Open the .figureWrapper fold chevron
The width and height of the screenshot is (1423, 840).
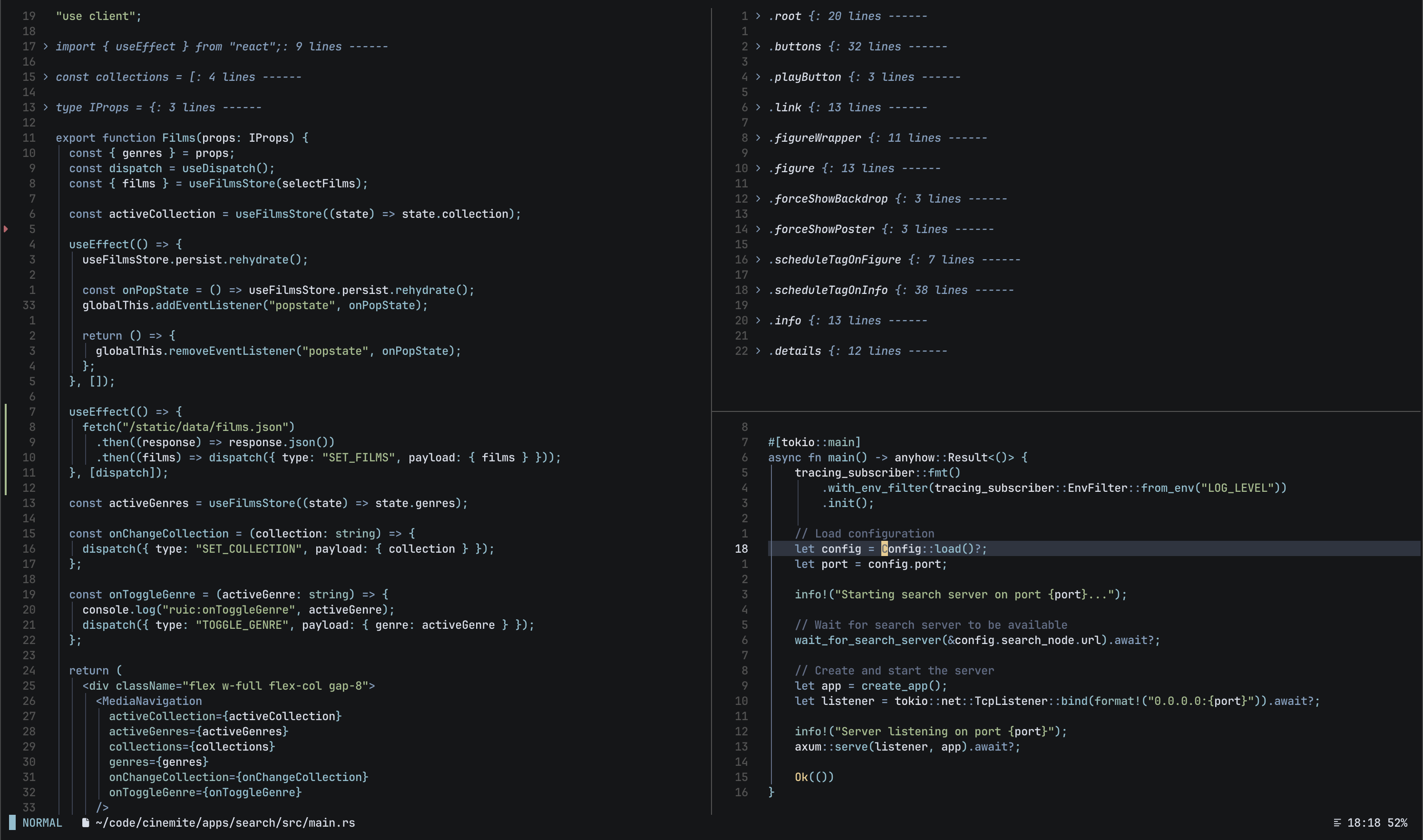pos(758,137)
